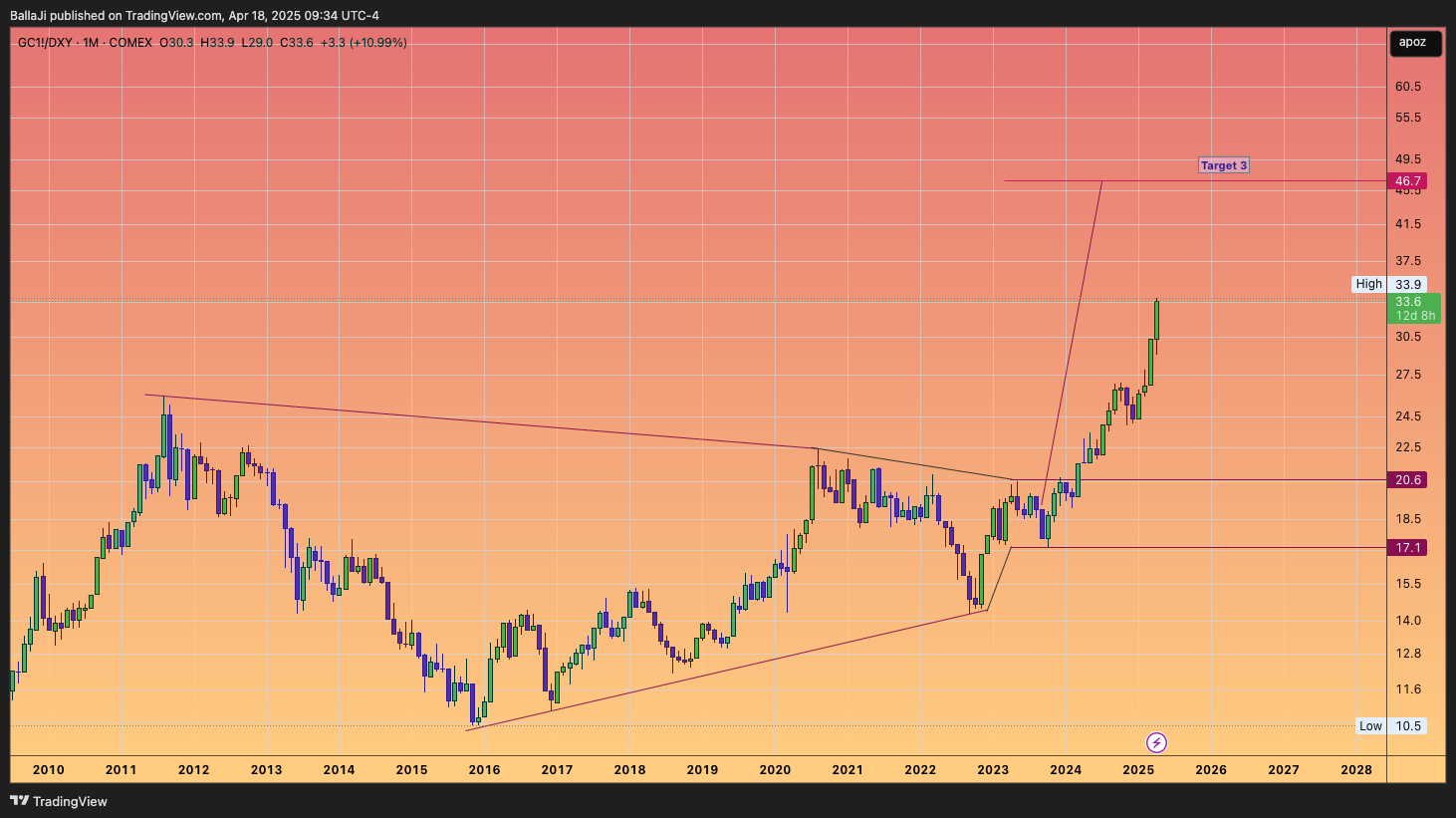Click the 37.5 price axis label
This screenshot has height=818, width=1456.
pyautogui.click(x=1407, y=261)
